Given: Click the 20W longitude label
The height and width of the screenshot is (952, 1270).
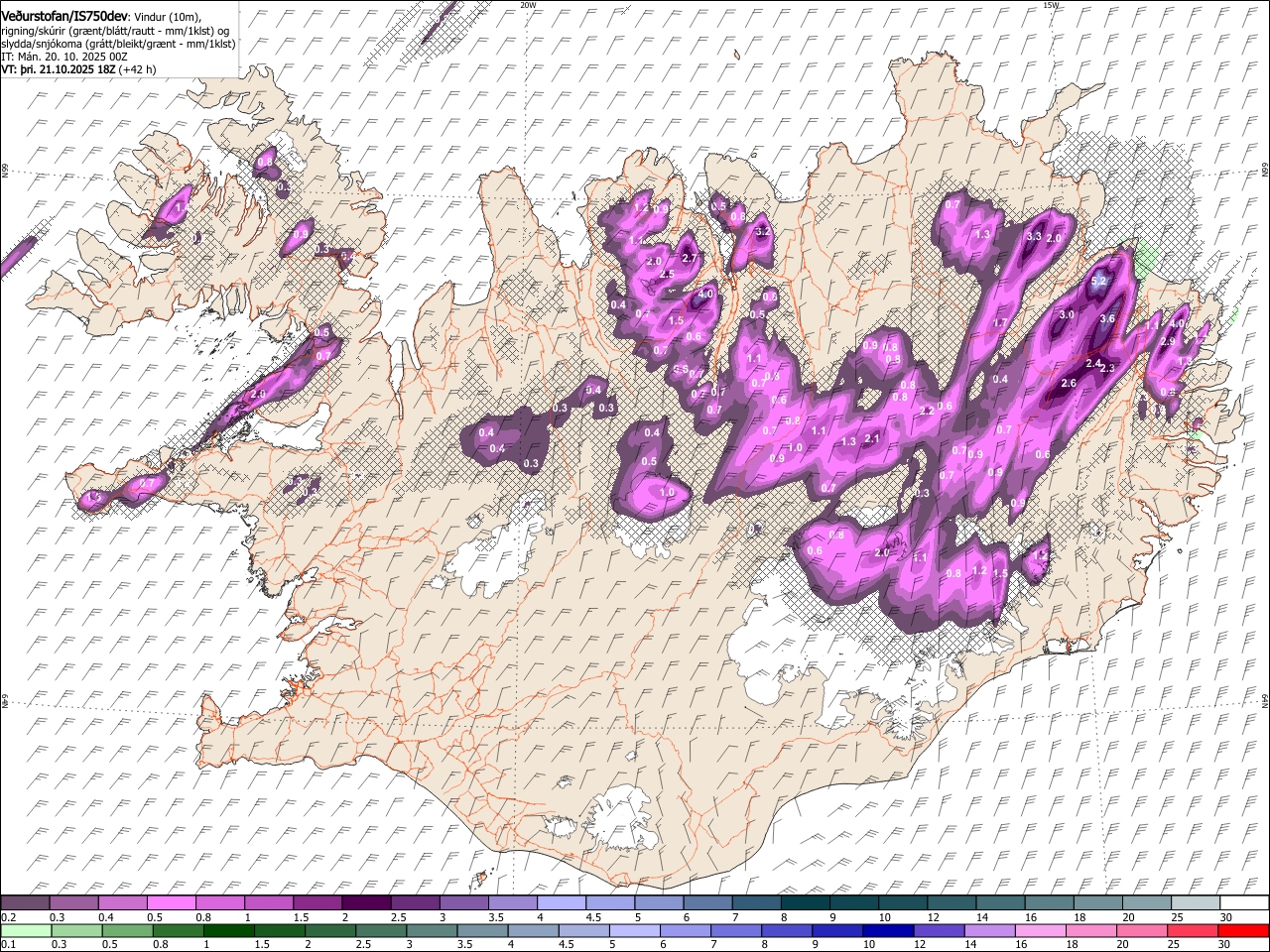Looking at the screenshot, I should (528, 5).
